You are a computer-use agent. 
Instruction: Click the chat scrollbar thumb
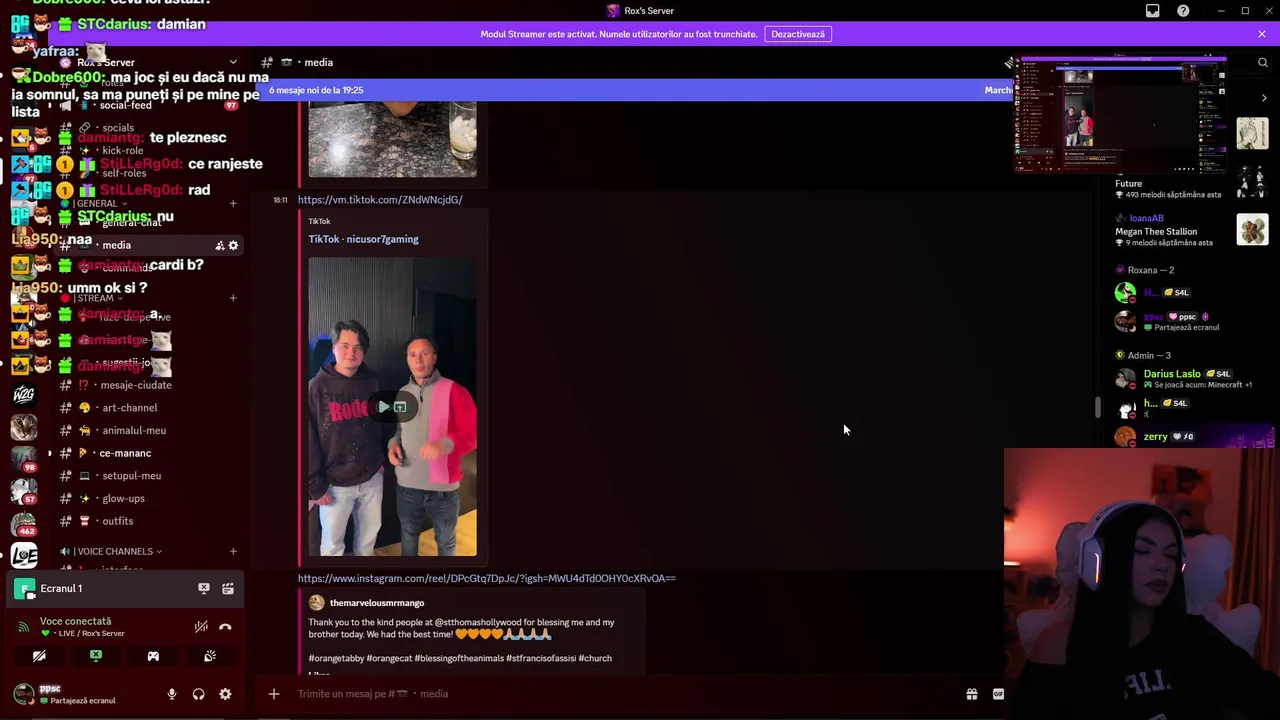click(x=1098, y=408)
